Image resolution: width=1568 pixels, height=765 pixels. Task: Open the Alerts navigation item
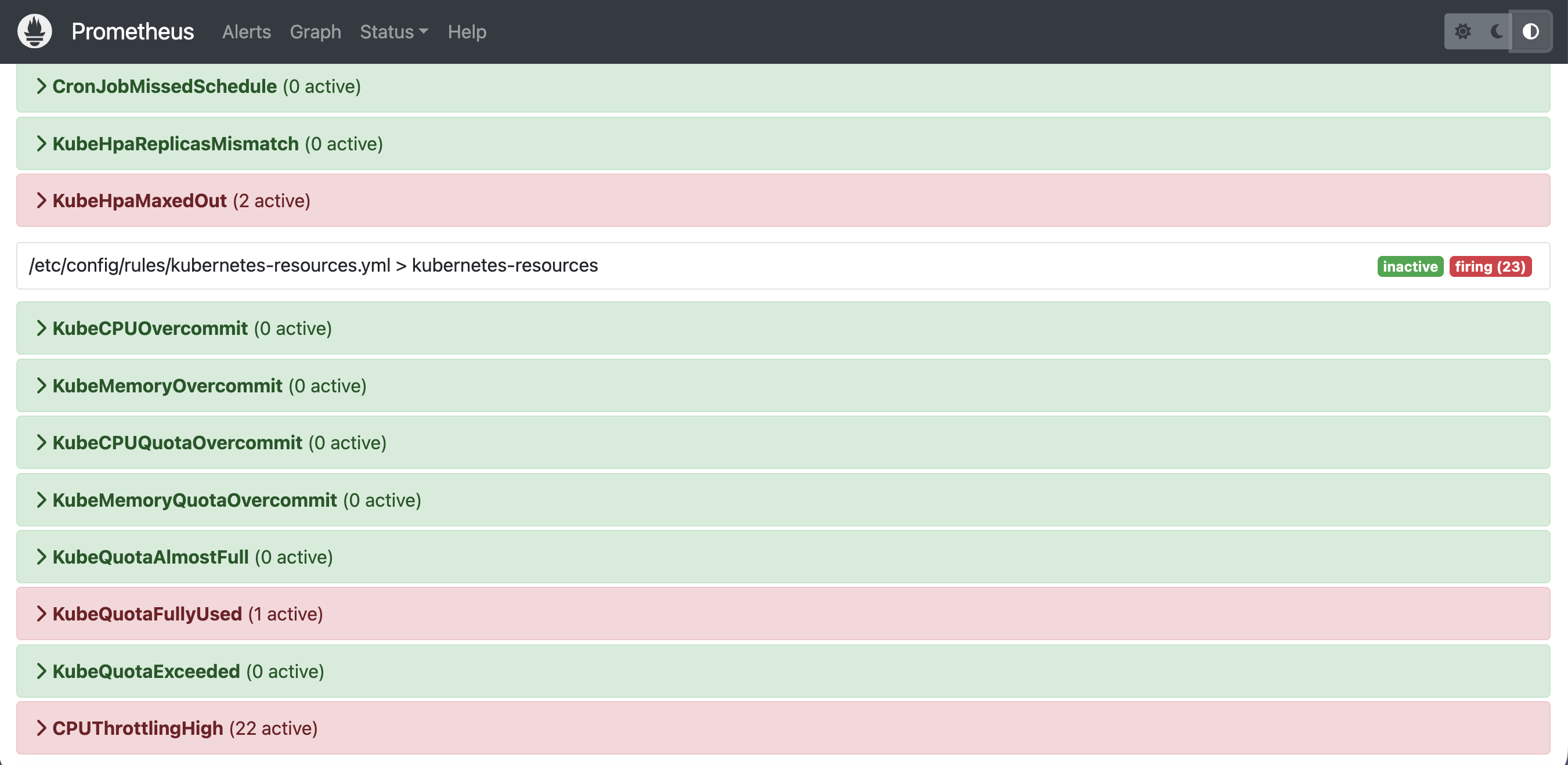pos(246,32)
